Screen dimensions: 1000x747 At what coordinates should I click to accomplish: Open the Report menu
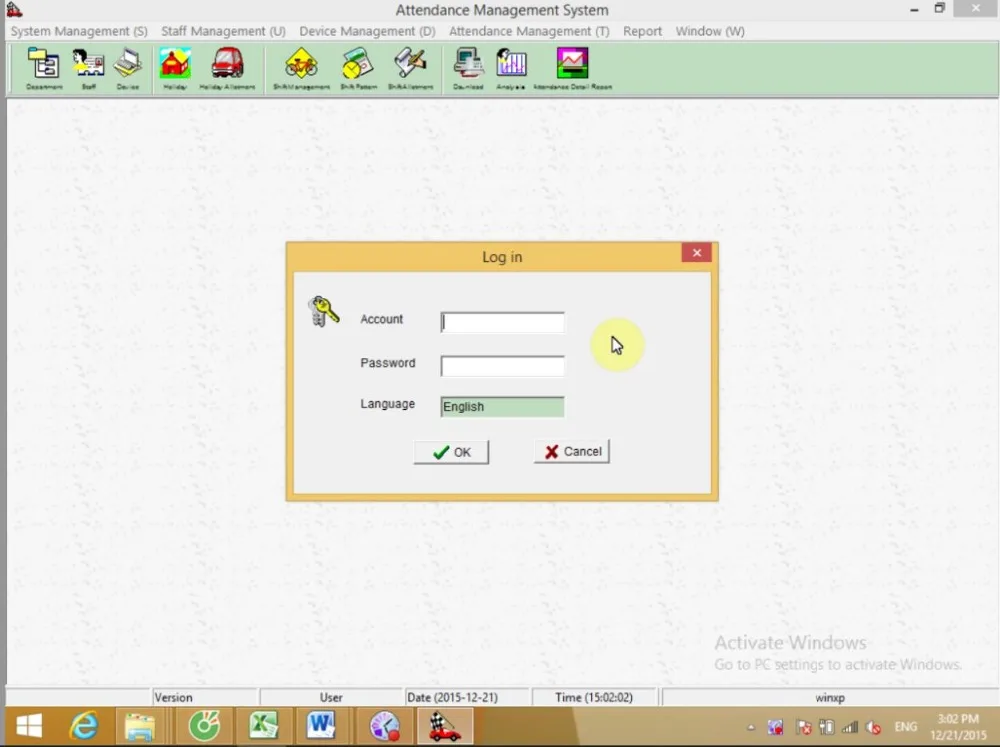pyautogui.click(x=642, y=31)
